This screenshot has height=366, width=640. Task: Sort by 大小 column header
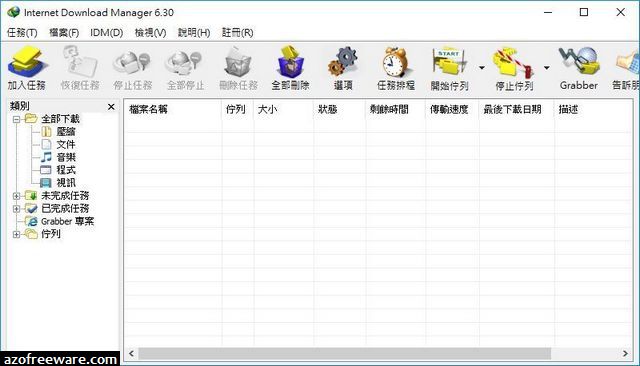pos(283,109)
